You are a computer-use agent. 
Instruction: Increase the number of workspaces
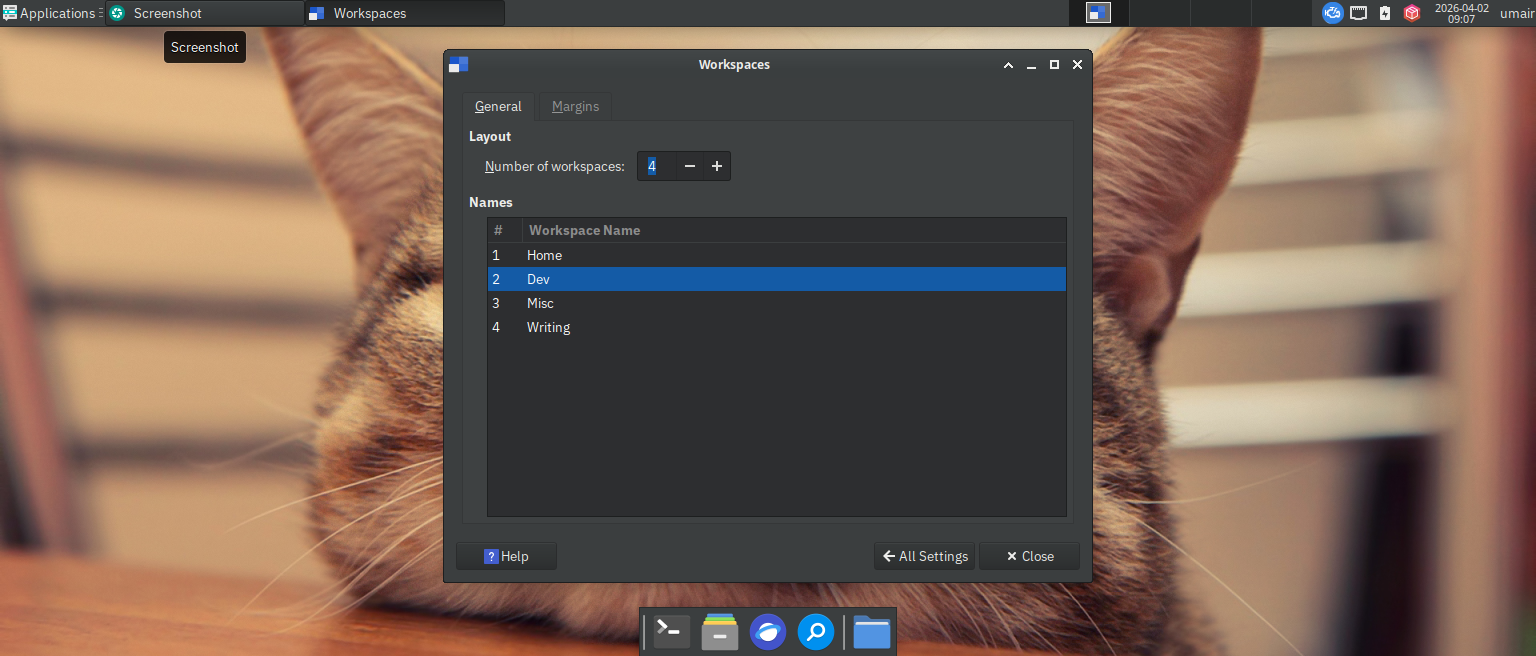tap(717, 166)
